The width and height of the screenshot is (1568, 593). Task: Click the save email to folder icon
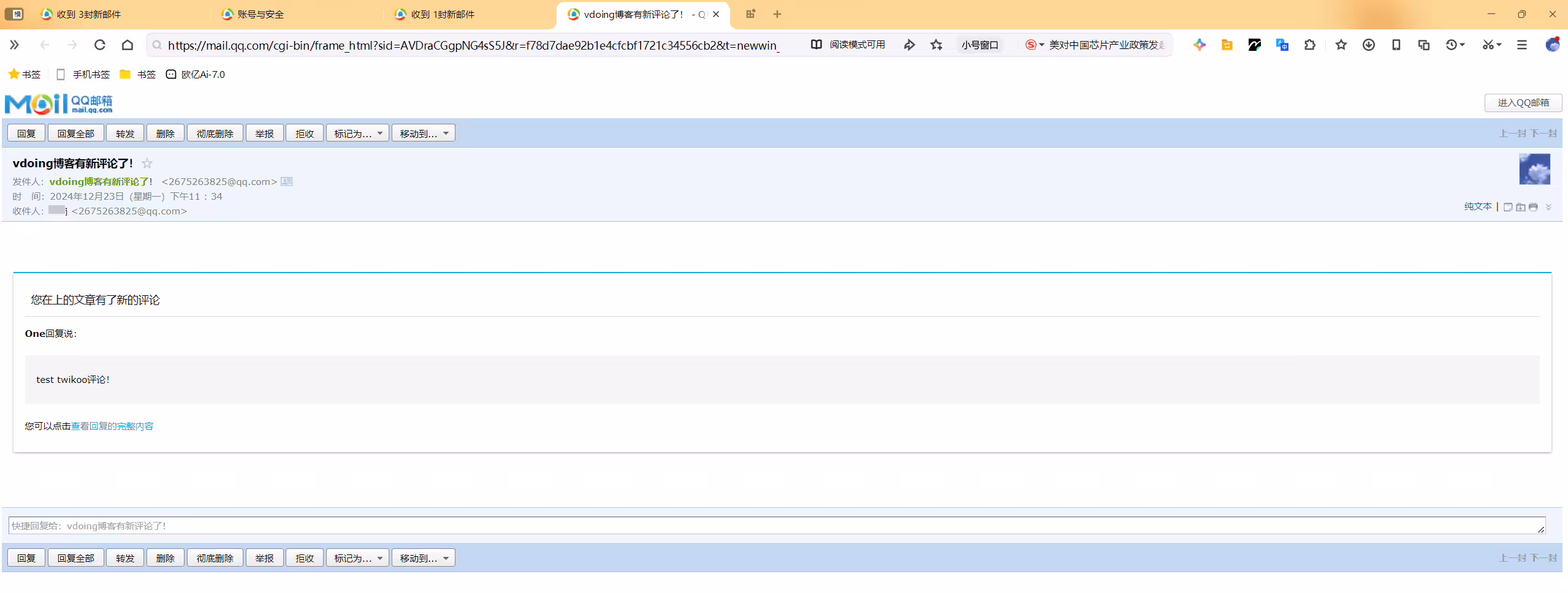point(1521,207)
